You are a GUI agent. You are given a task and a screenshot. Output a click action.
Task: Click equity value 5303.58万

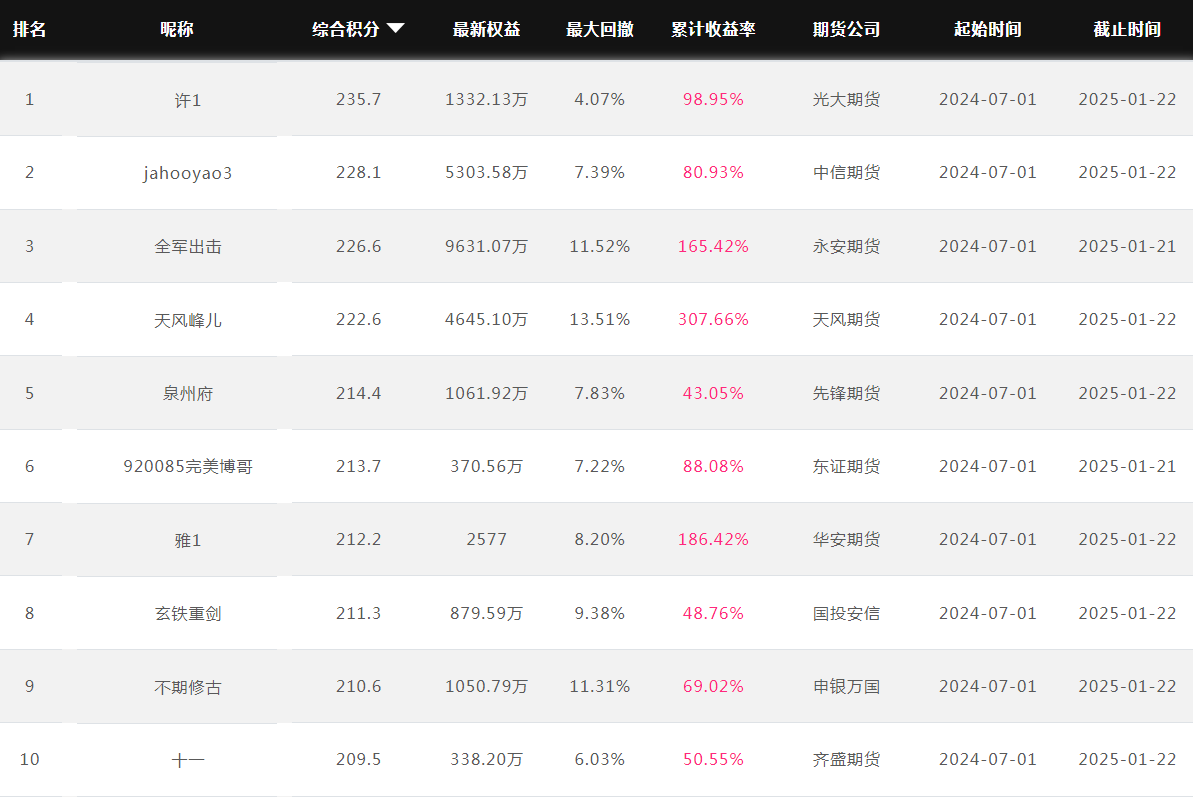tap(486, 173)
